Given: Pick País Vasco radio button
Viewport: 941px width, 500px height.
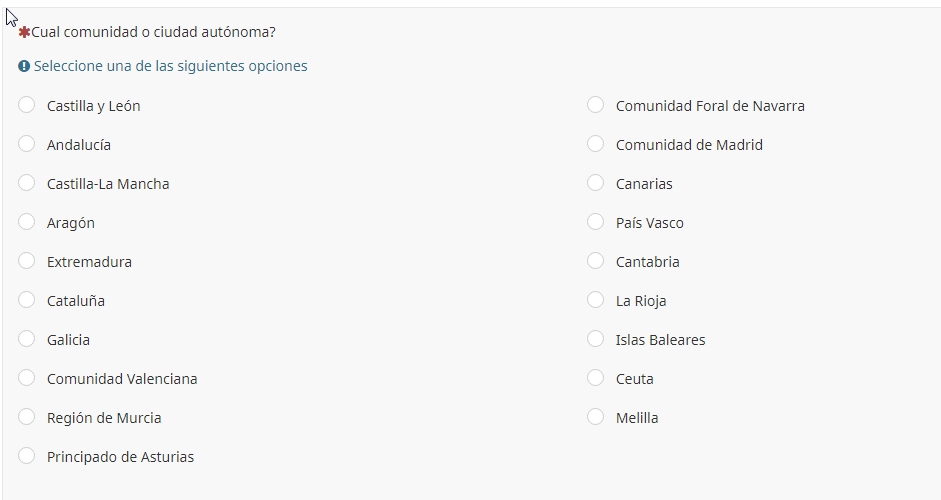Looking at the screenshot, I should 596,222.
